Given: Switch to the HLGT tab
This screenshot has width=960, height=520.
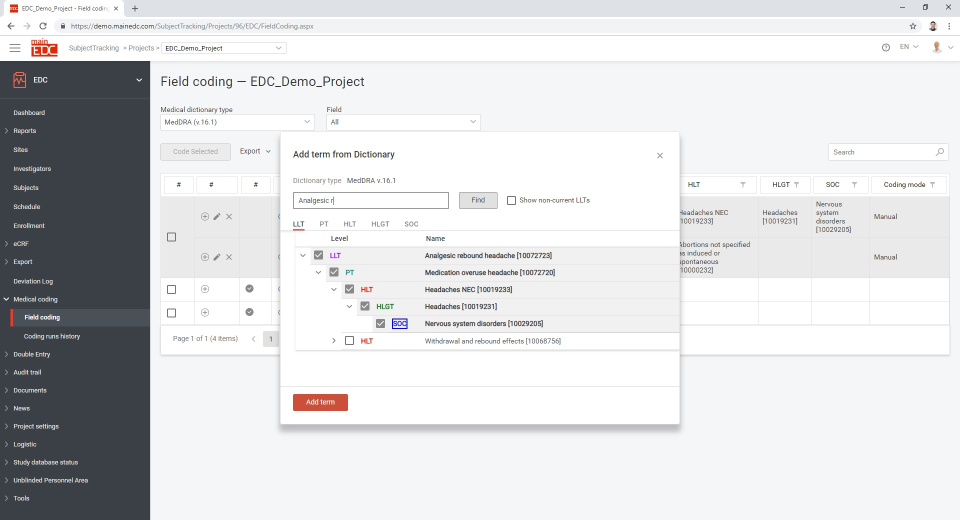Looking at the screenshot, I should click(x=380, y=224).
